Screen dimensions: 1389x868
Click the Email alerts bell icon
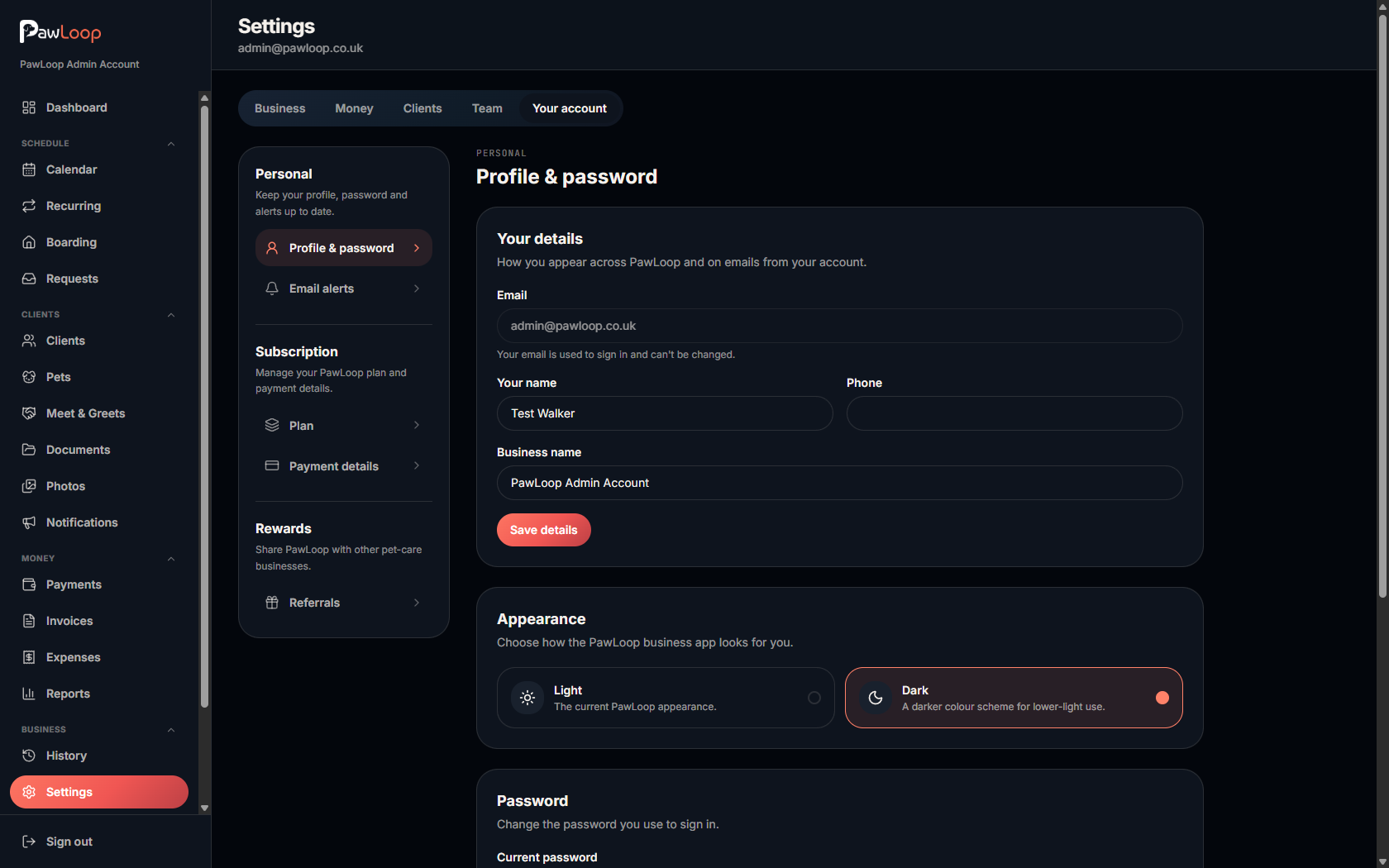[x=272, y=289]
